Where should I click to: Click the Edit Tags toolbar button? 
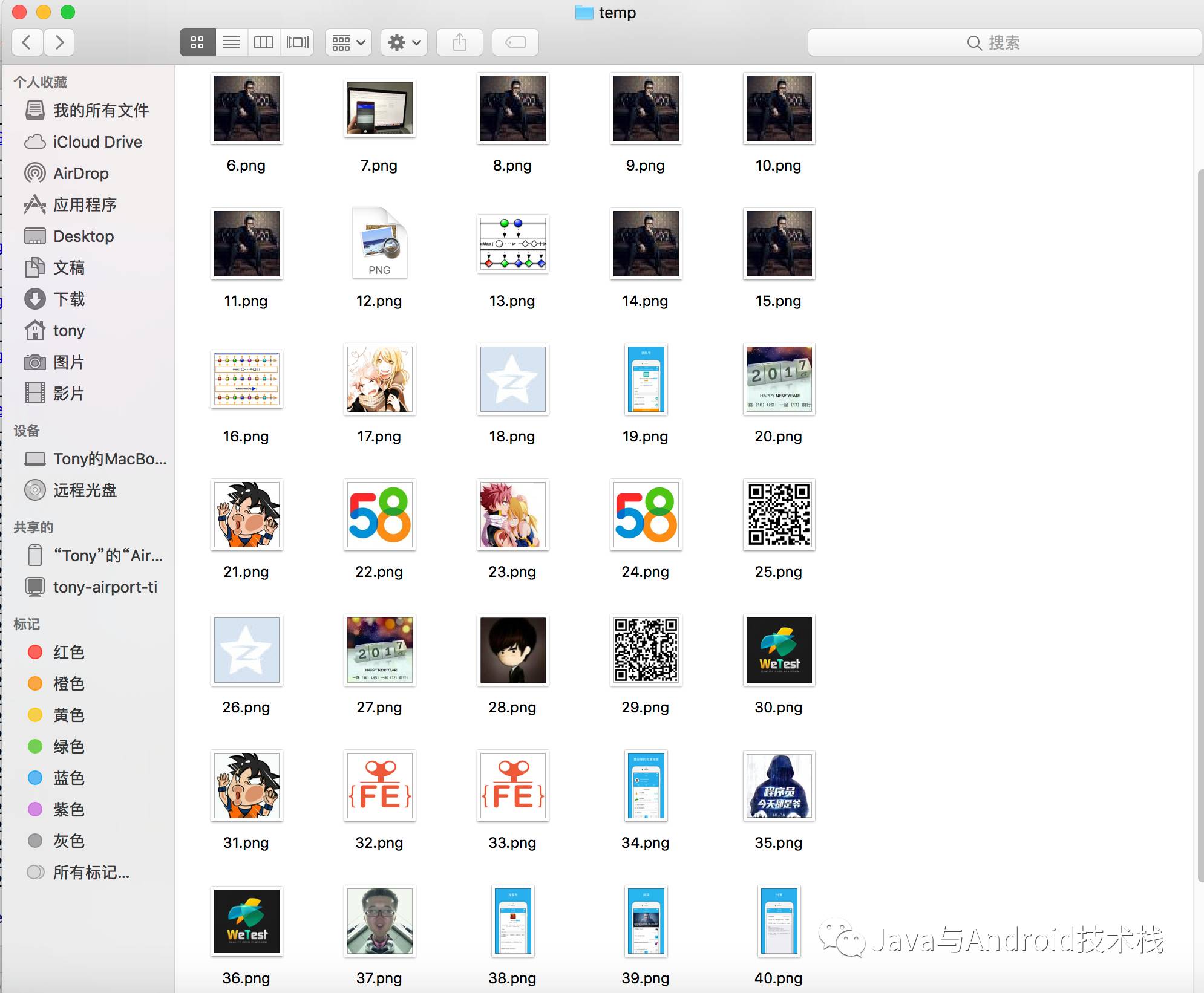click(x=515, y=42)
